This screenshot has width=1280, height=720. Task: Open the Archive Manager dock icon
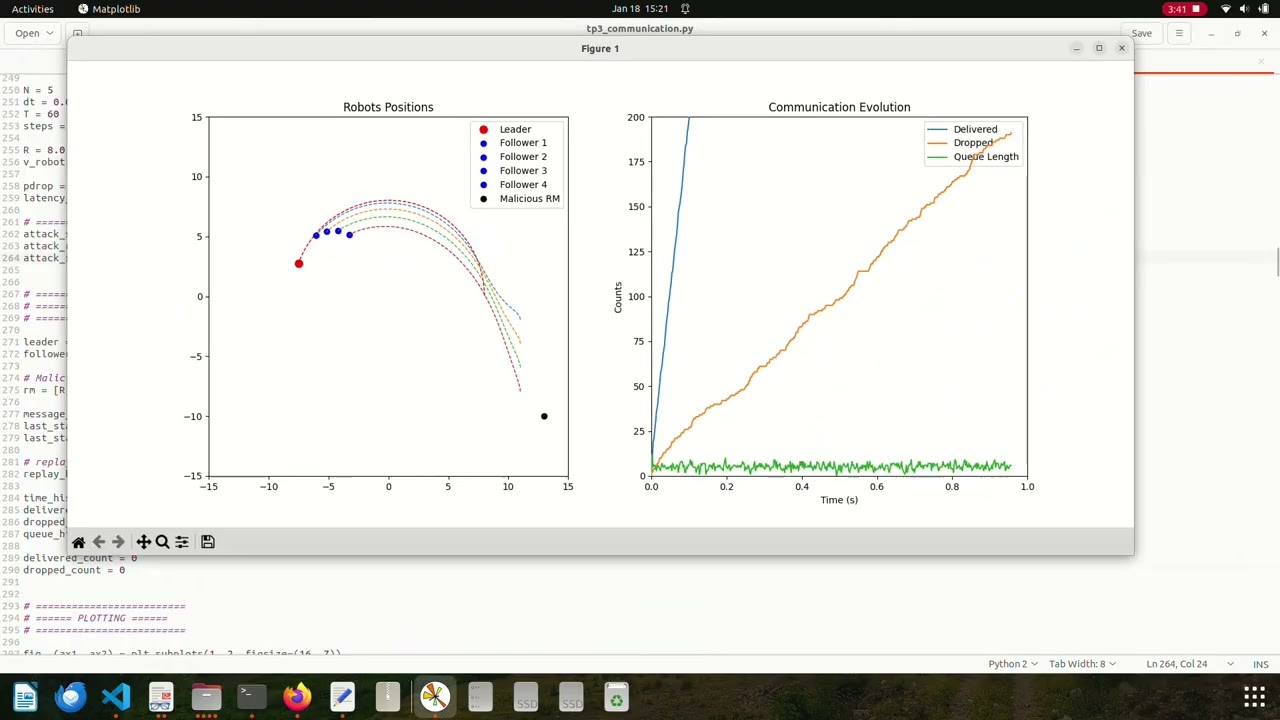pos(388,697)
